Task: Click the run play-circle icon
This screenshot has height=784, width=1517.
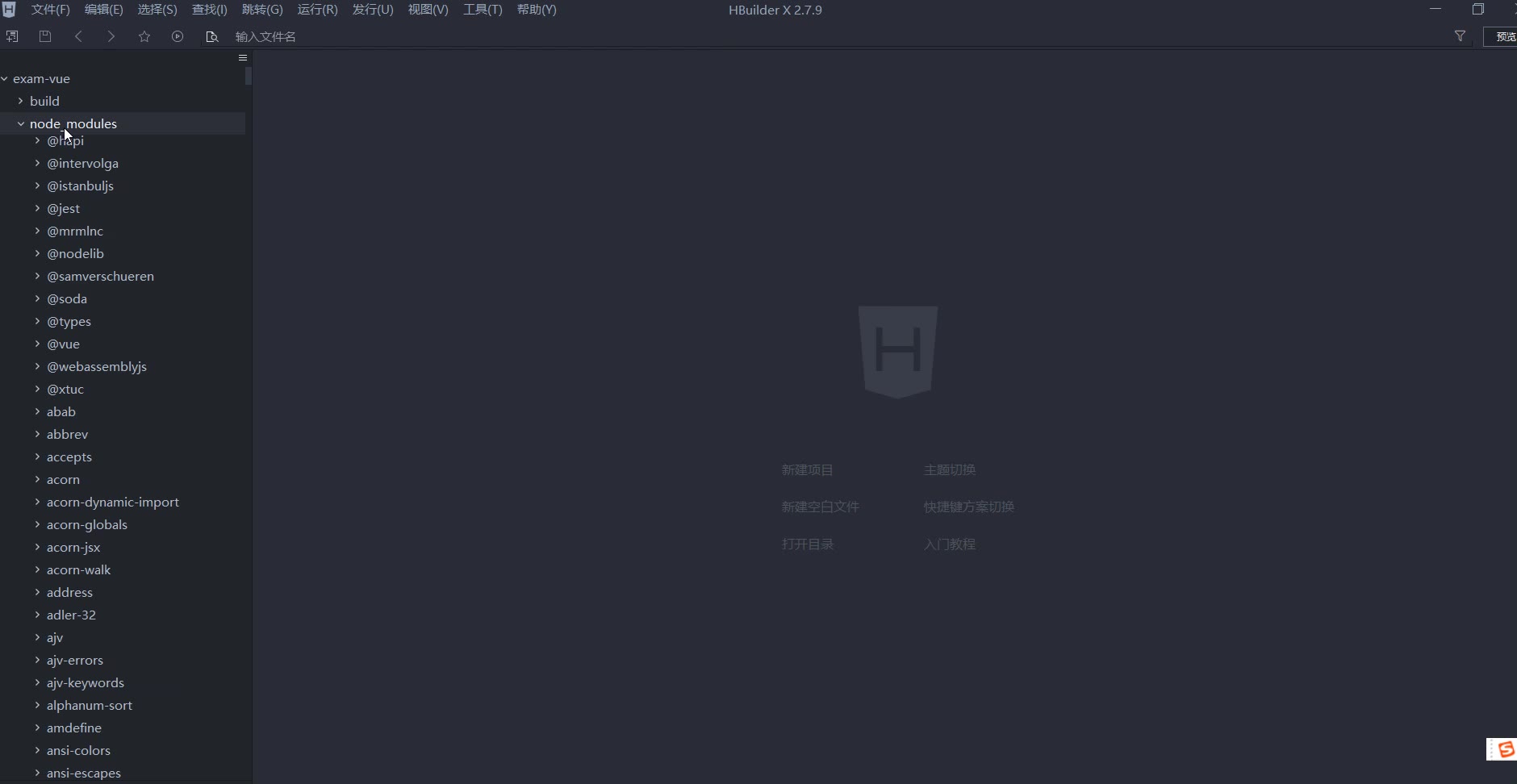Action: (x=178, y=36)
